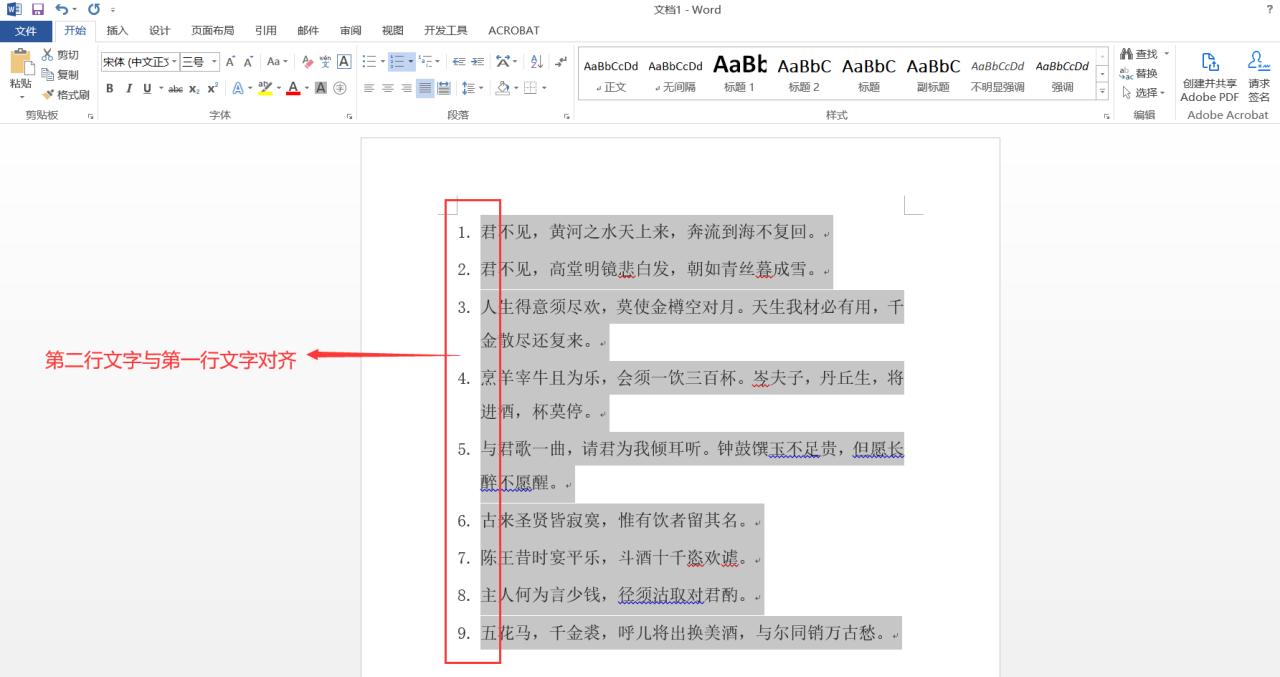Toggle justify alignment
Viewport: 1280px width, 677px height.
(x=426, y=88)
